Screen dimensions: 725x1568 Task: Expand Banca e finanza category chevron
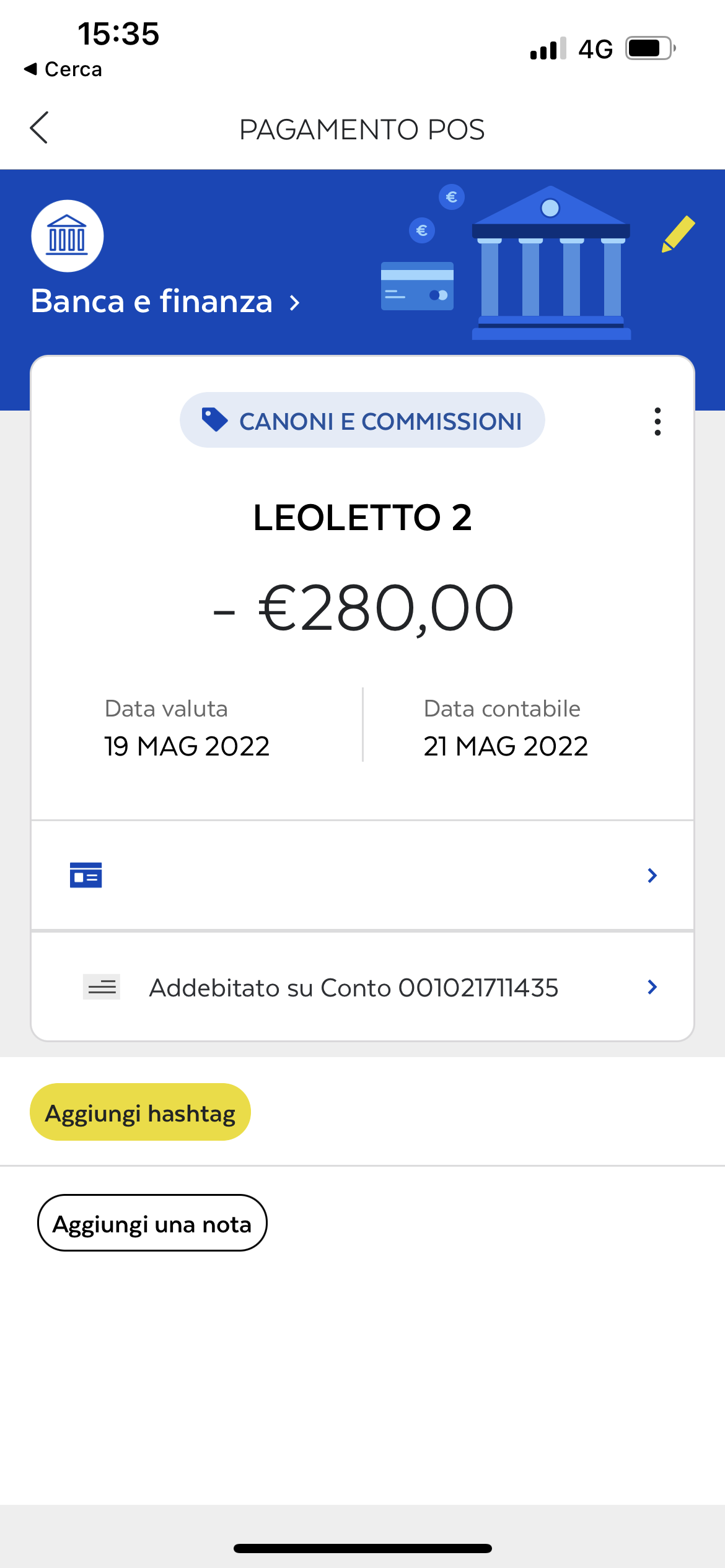click(x=295, y=303)
